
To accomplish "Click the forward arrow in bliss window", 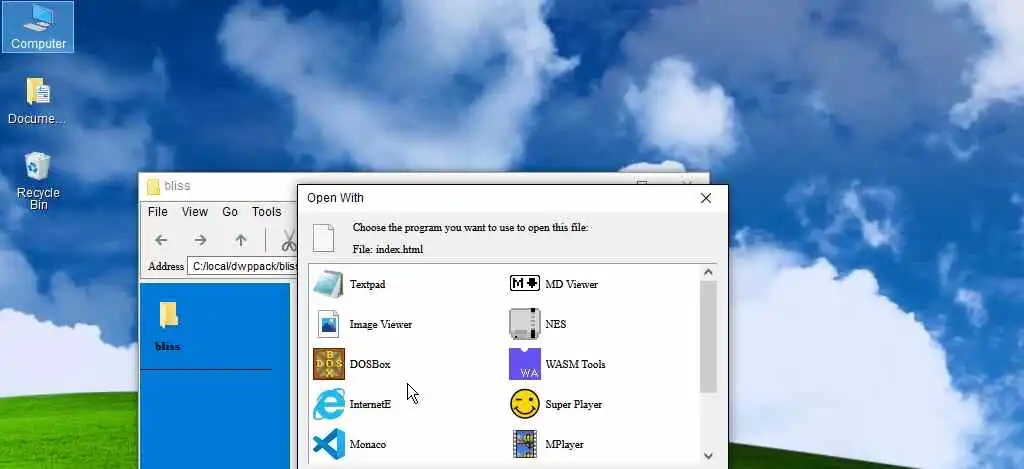I will coord(200,240).
